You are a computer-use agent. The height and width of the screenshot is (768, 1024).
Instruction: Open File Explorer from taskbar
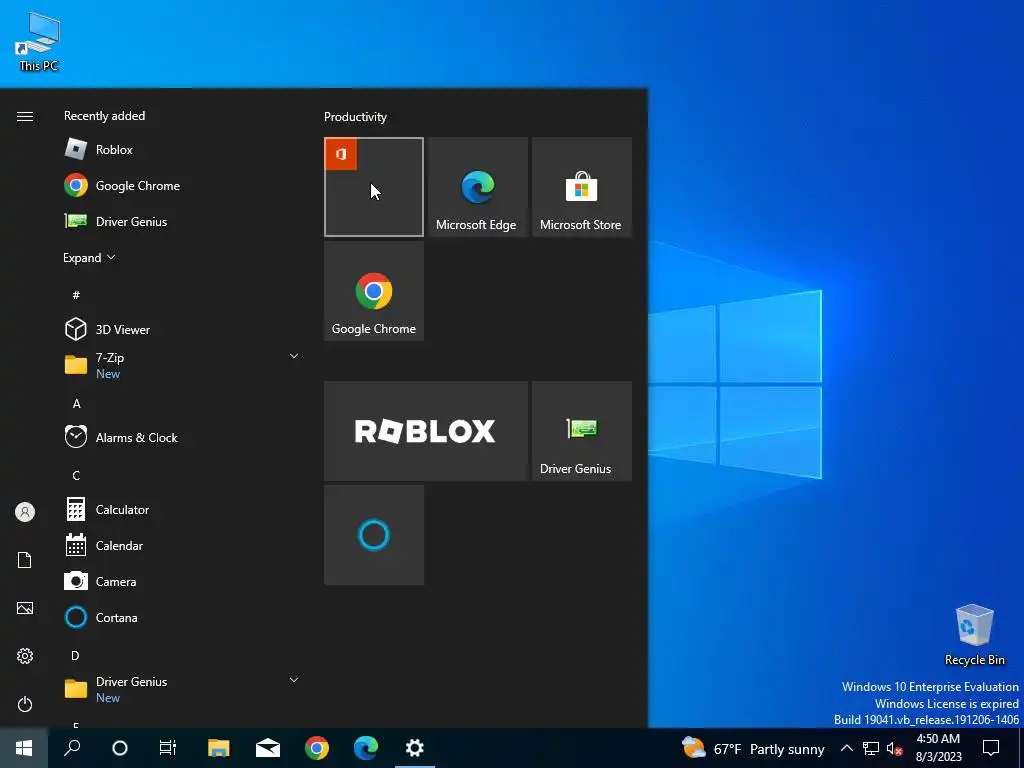point(219,748)
